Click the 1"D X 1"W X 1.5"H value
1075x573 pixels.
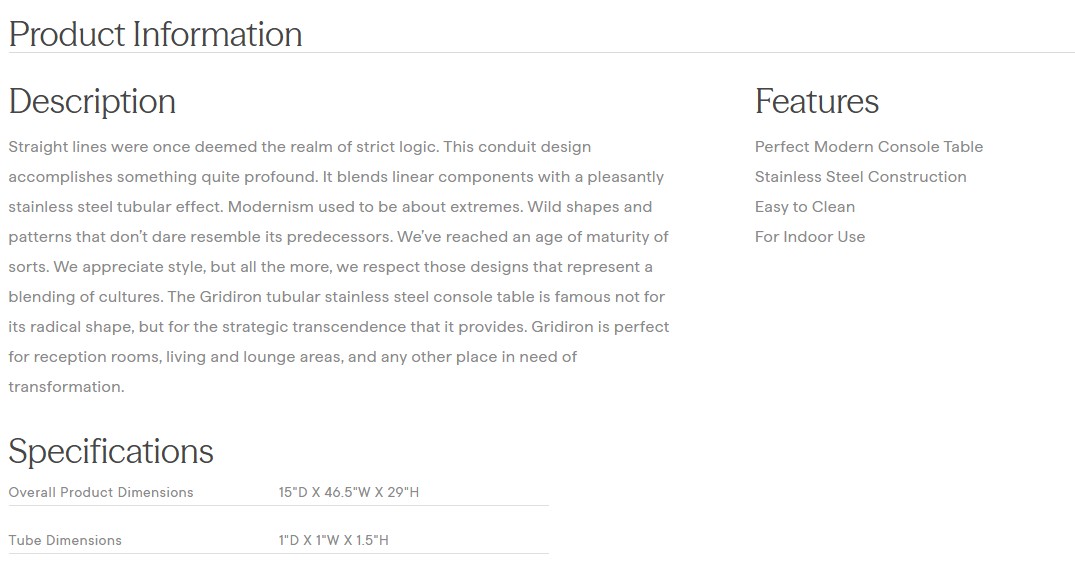(333, 540)
